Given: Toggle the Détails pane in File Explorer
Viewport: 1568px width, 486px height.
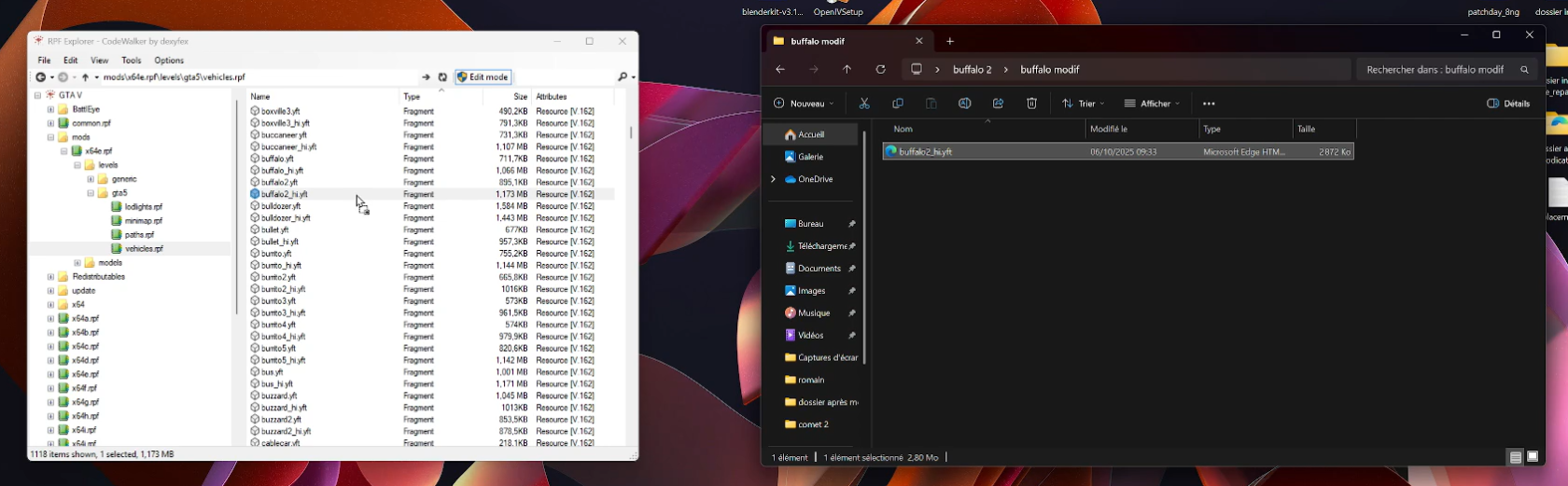Looking at the screenshot, I should 1508,104.
